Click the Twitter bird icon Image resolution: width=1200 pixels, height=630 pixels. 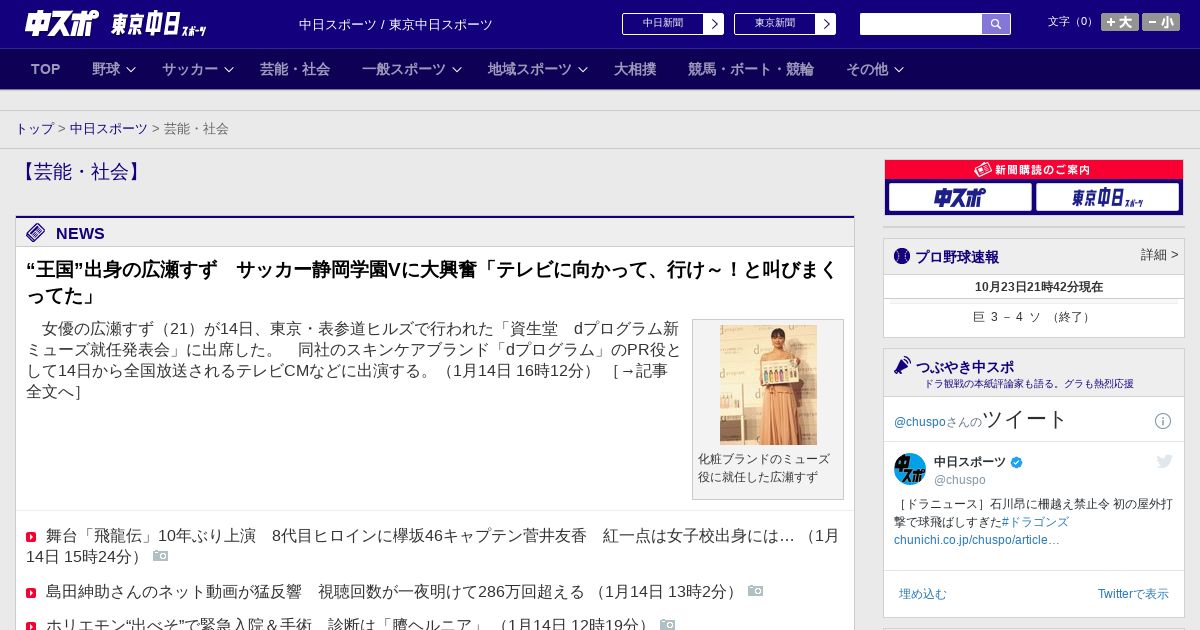[1164, 461]
